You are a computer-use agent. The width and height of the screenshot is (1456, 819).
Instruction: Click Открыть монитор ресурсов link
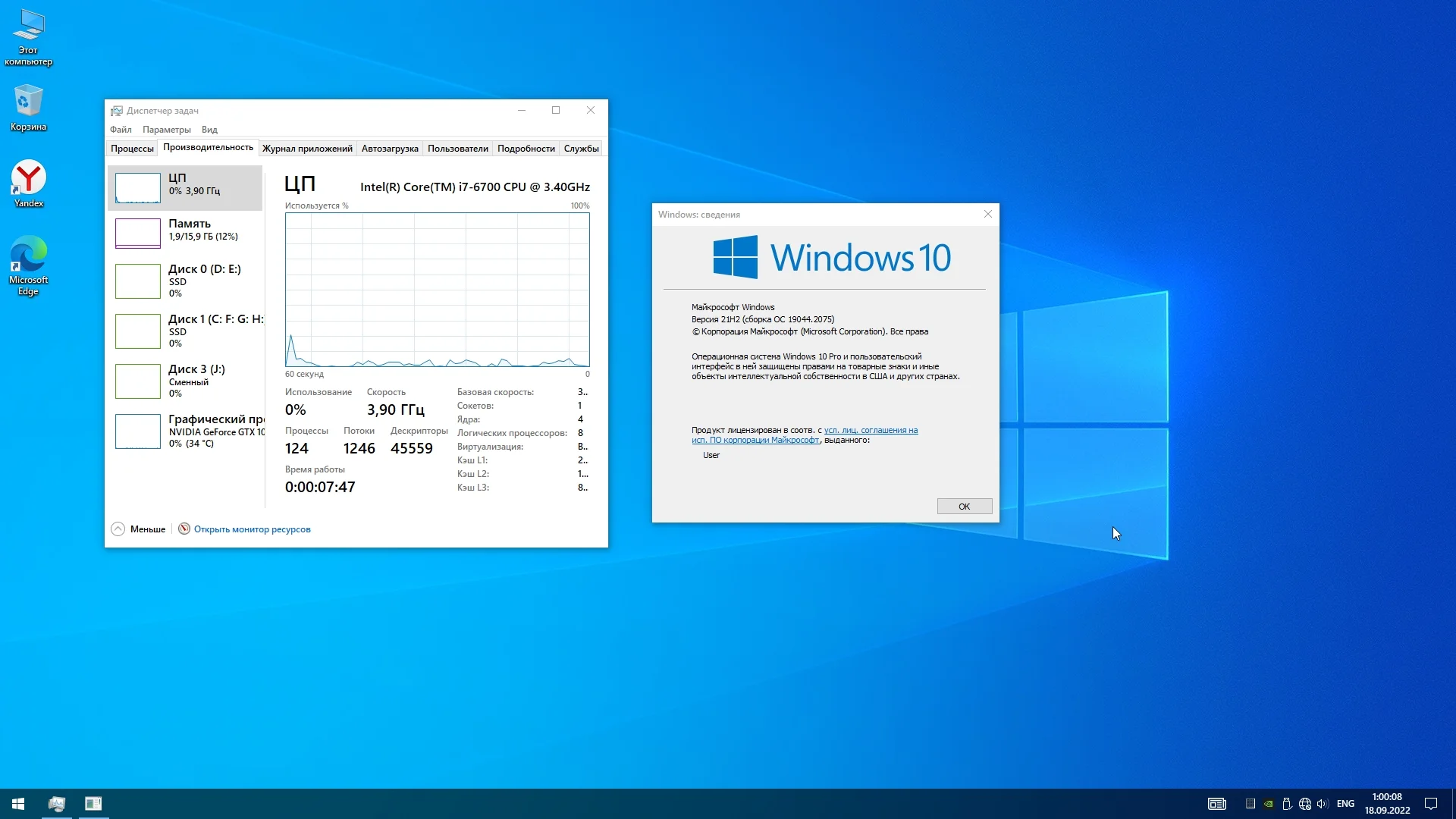(x=252, y=529)
